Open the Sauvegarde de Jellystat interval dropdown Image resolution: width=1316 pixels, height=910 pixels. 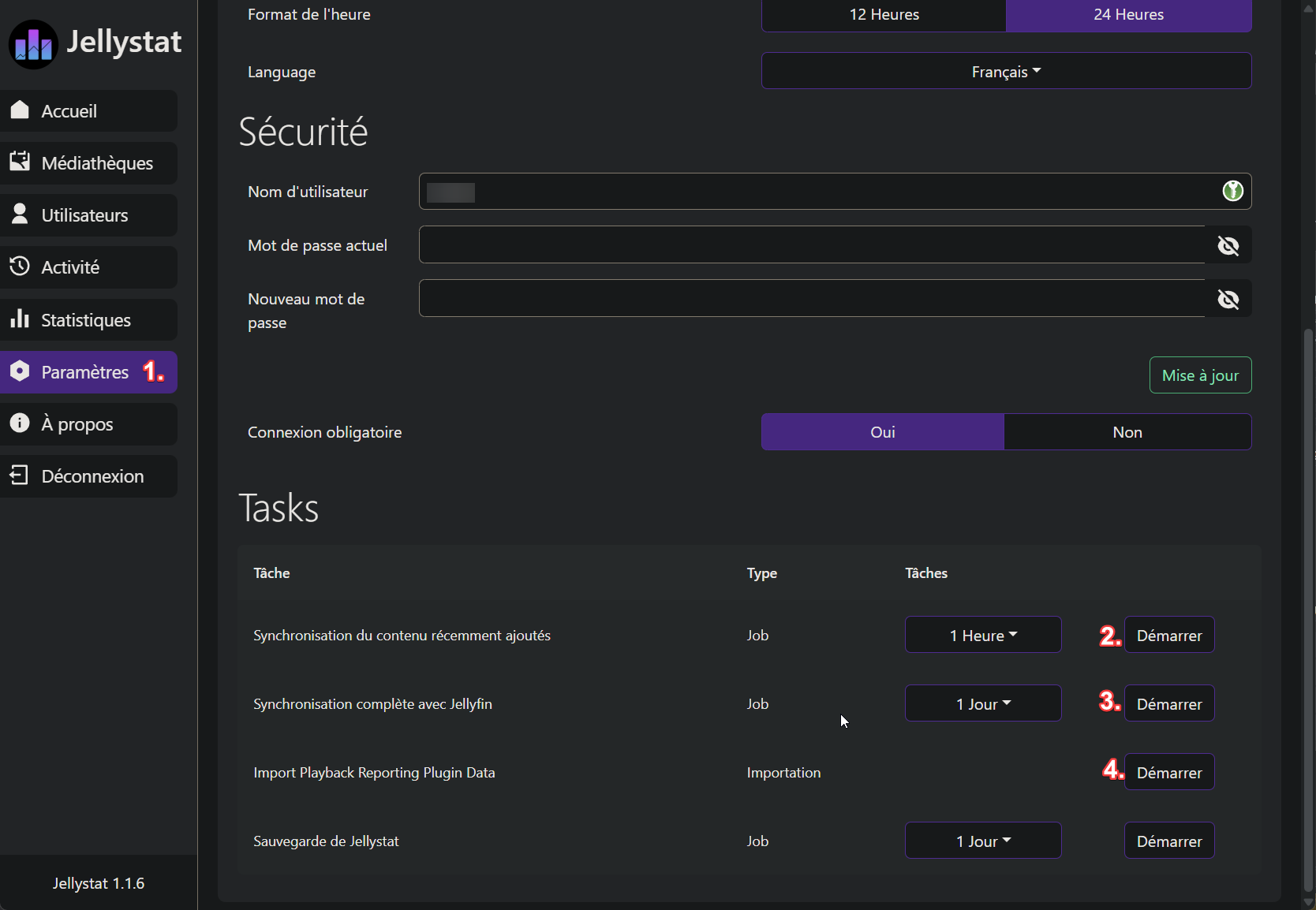tap(983, 841)
